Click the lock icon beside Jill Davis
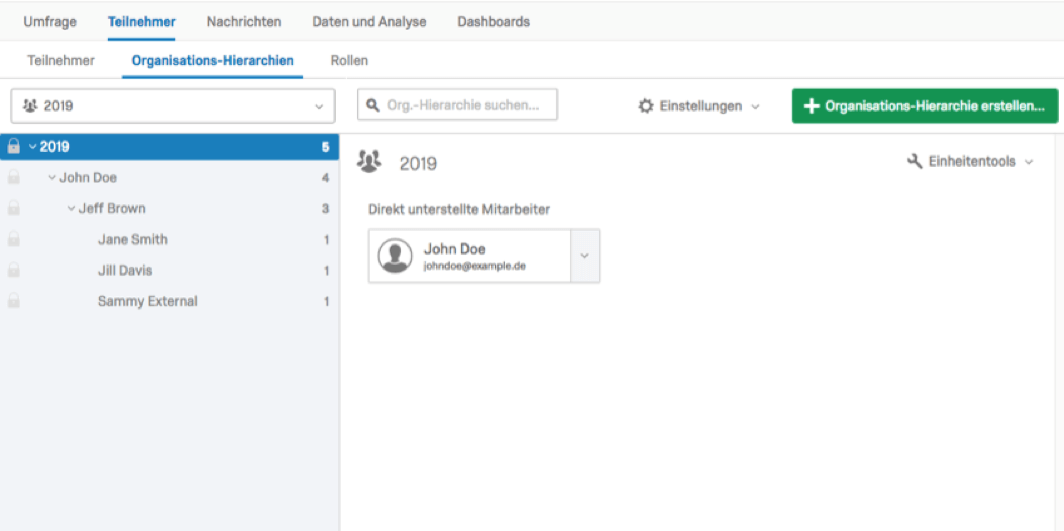Viewport: 1064px width, 531px height. tap(13, 271)
